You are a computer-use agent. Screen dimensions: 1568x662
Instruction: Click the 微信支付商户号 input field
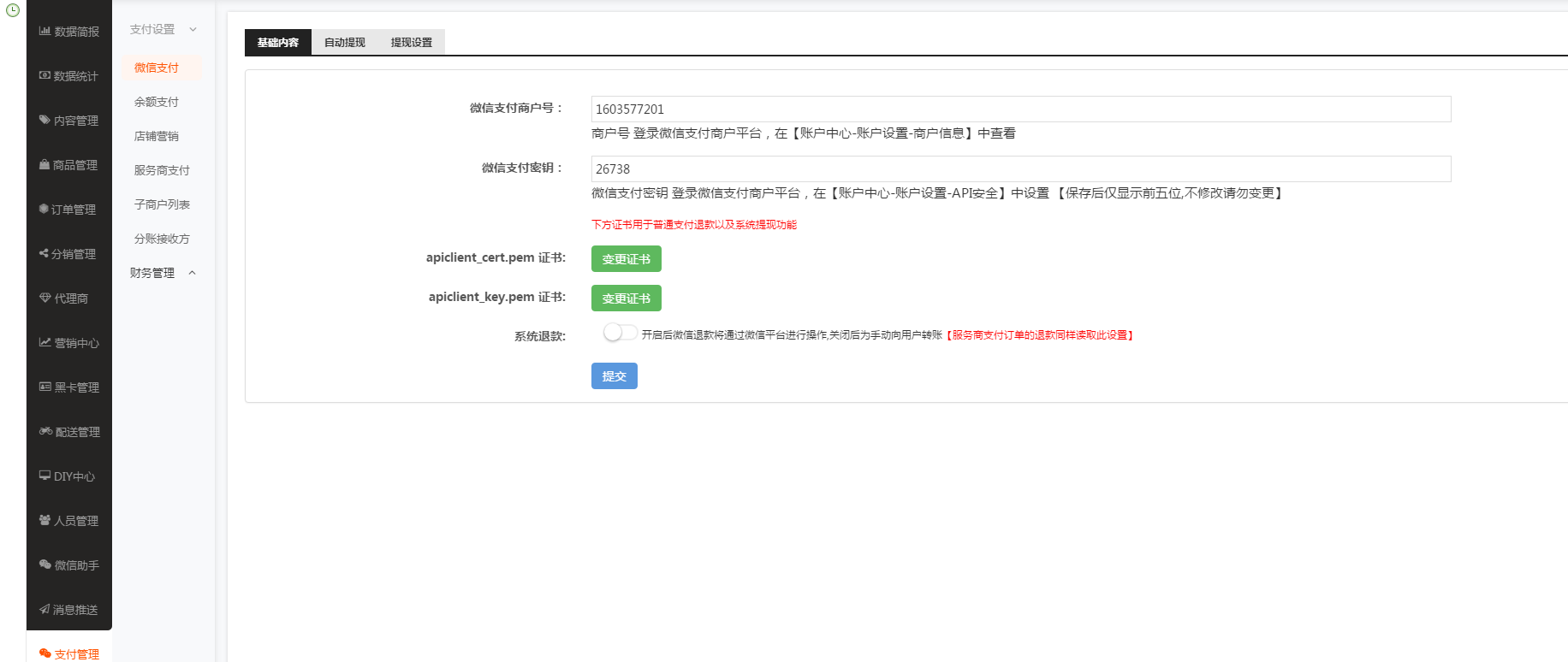1020,109
